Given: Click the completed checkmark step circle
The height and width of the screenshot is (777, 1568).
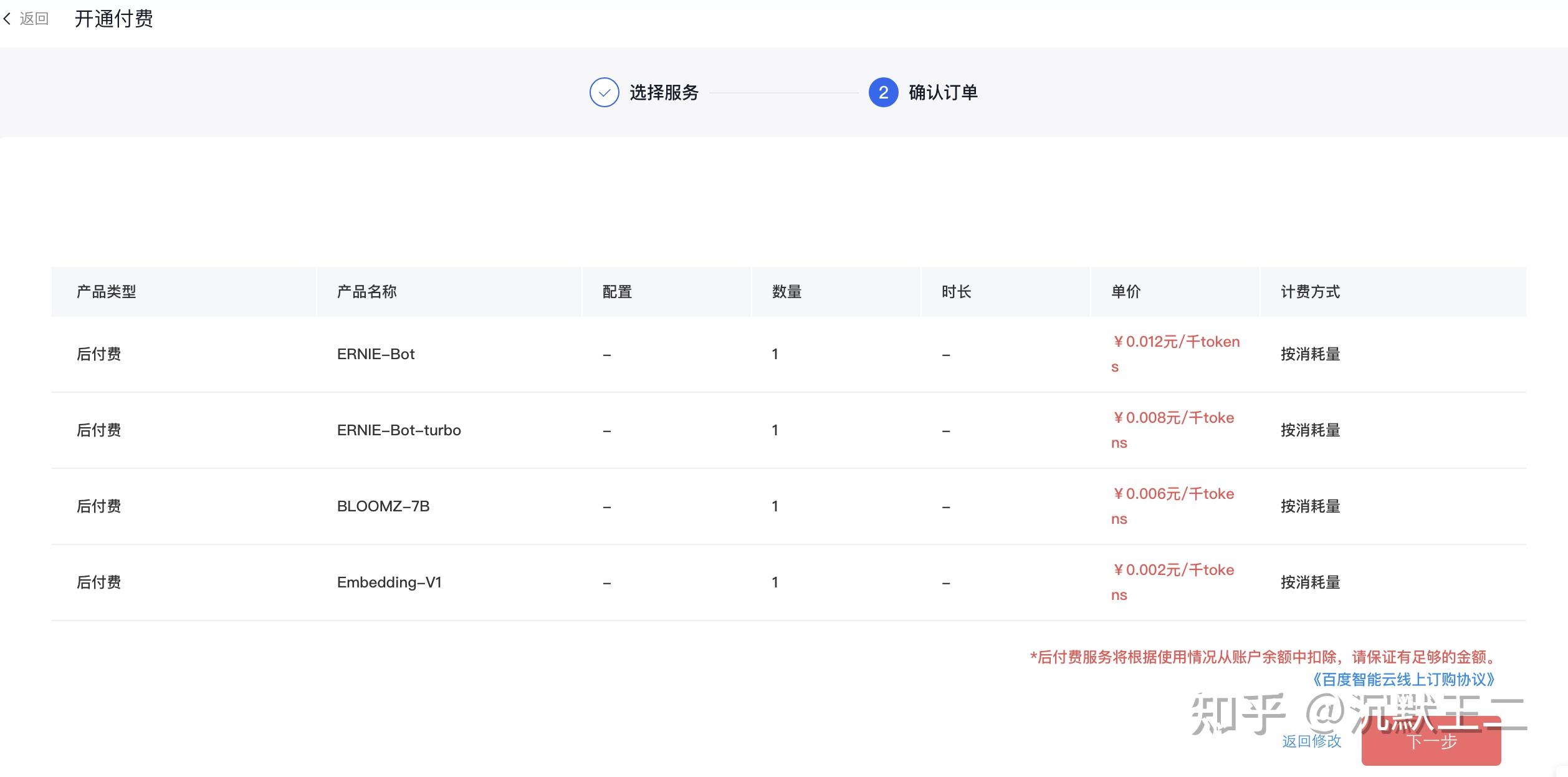Looking at the screenshot, I should pyautogui.click(x=604, y=92).
